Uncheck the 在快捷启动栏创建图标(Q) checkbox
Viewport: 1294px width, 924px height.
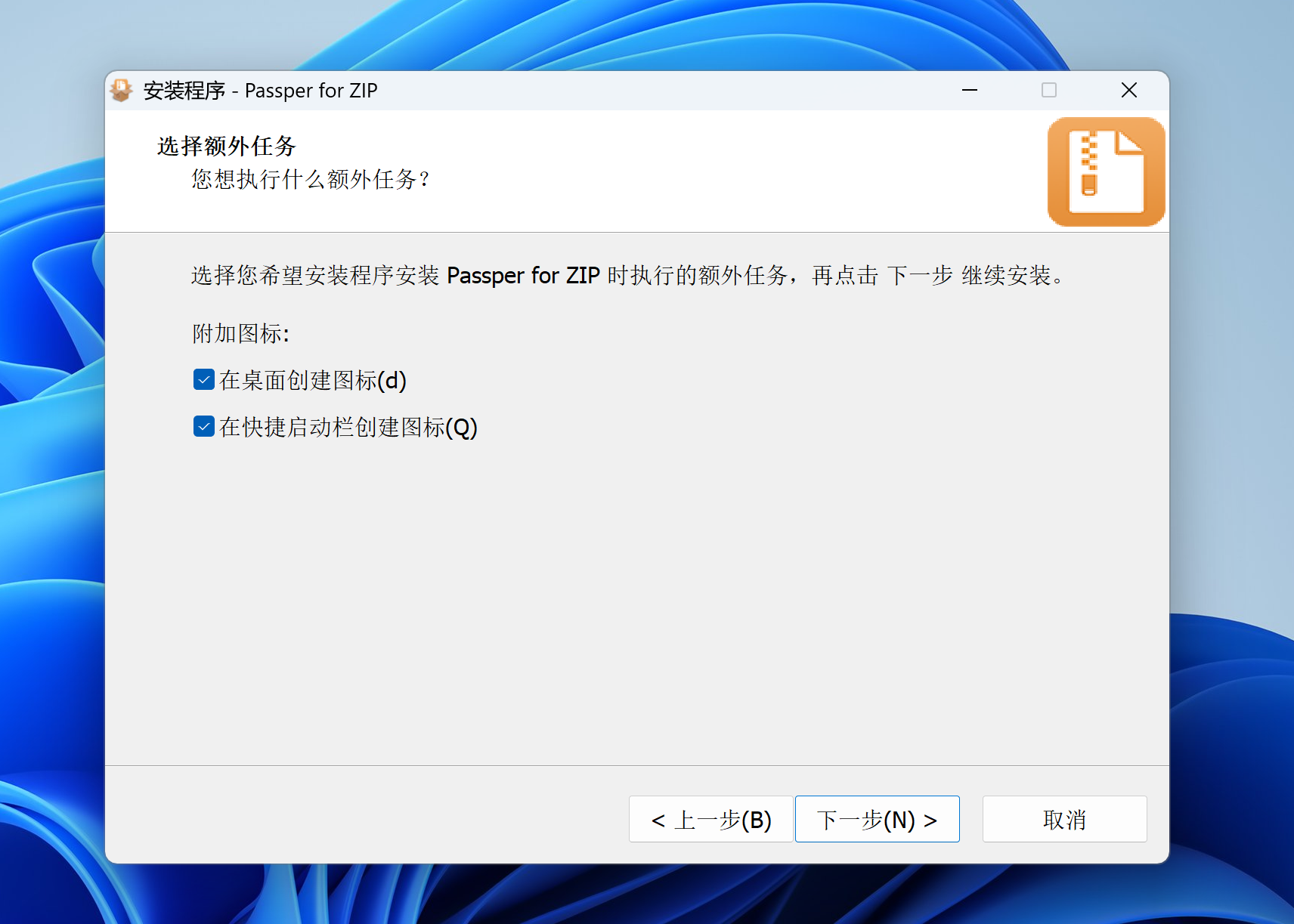click(x=204, y=427)
